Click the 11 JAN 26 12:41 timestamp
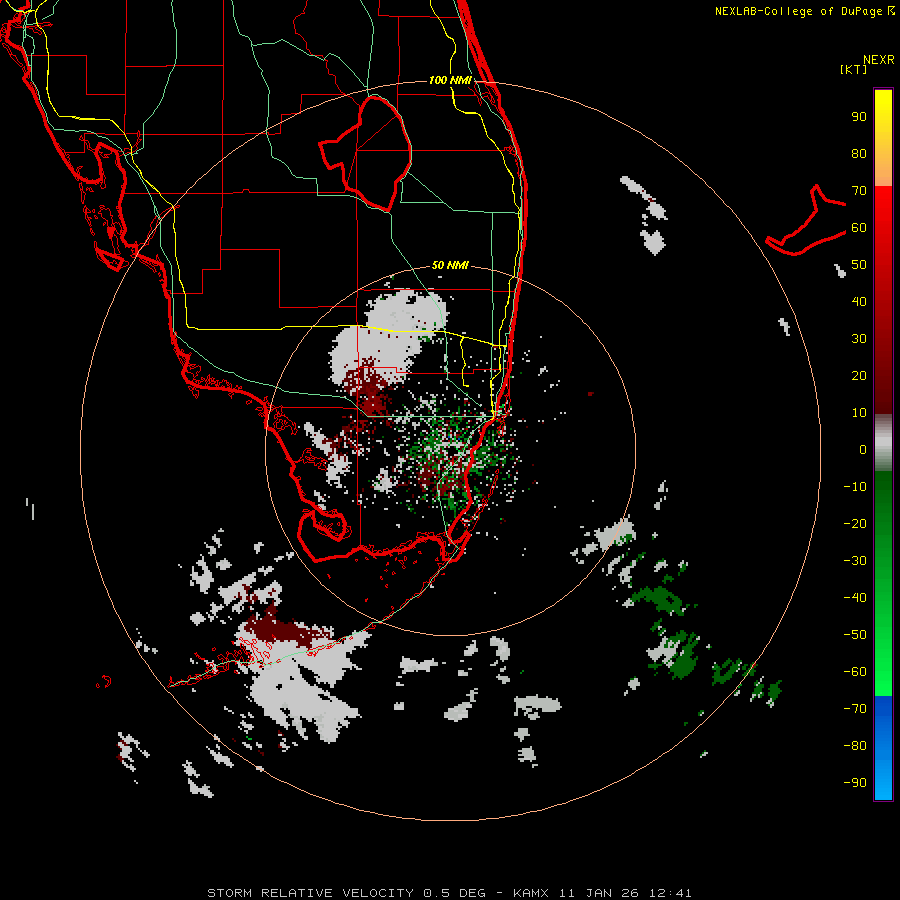Image resolution: width=900 pixels, height=900 pixels. pyautogui.click(x=625, y=893)
